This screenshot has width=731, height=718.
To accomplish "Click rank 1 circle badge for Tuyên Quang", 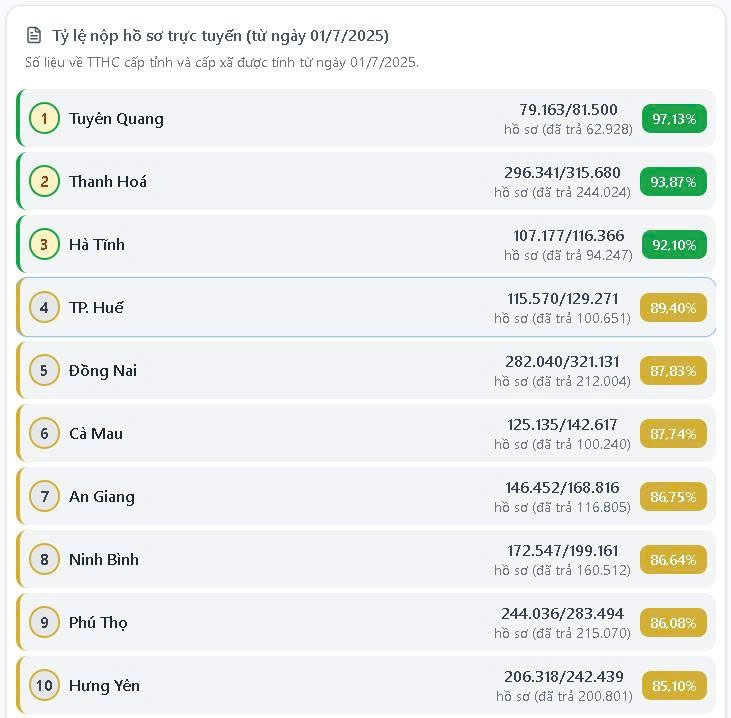I will pyautogui.click(x=44, y=118).
